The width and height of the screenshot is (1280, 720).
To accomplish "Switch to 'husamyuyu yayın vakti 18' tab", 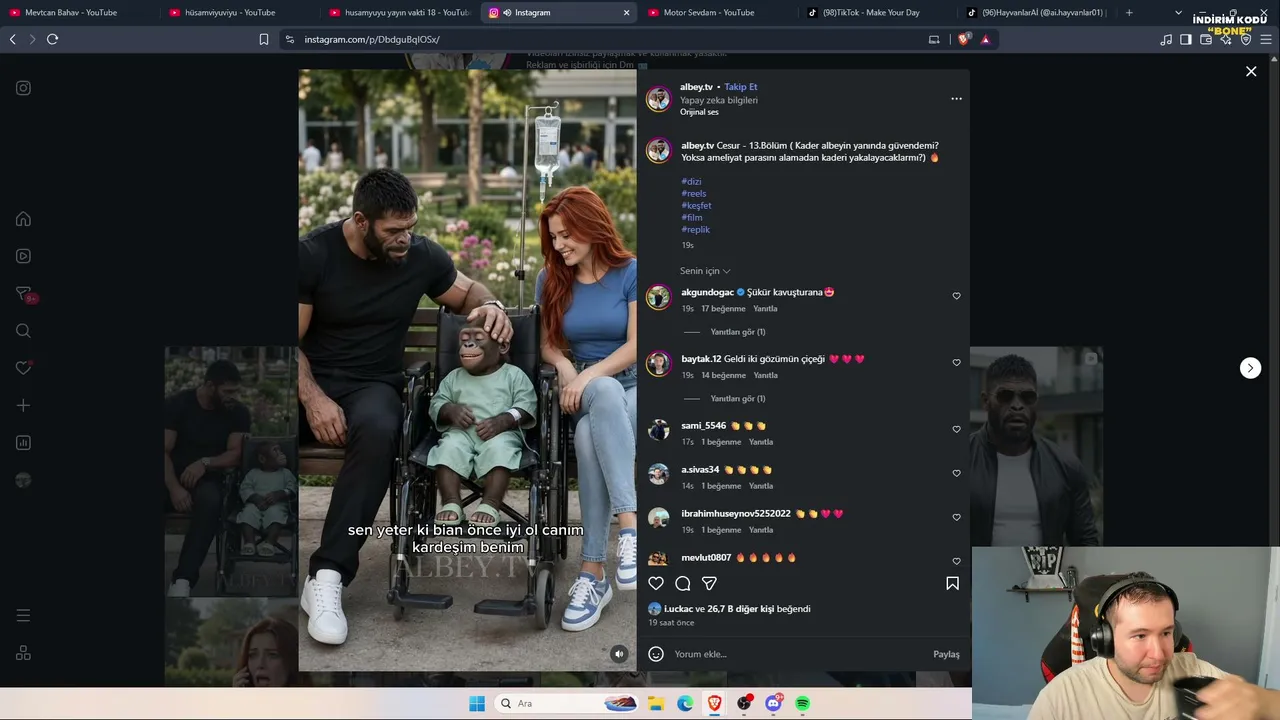I will tap(400, 13).
